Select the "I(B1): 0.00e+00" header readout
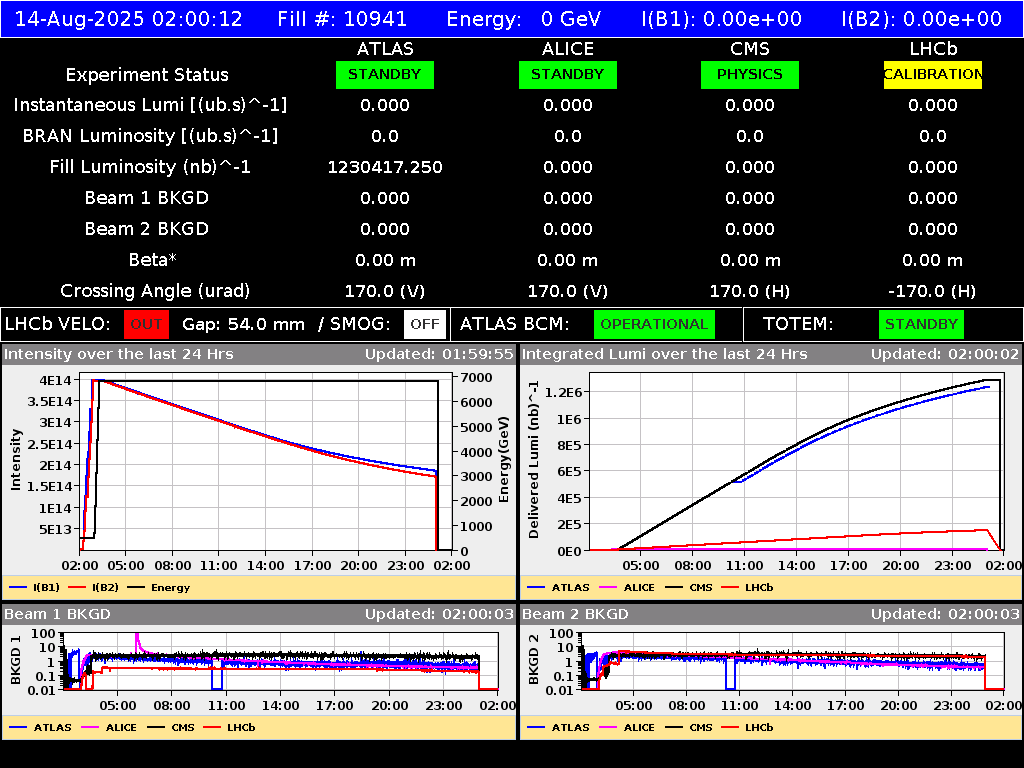The width and height of the screenshot is (1024, 768). pyautogui.click(x=722, y=19)
